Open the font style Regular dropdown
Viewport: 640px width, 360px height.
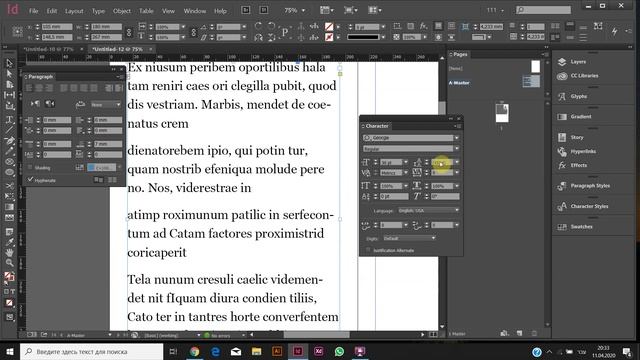point(457,149)
